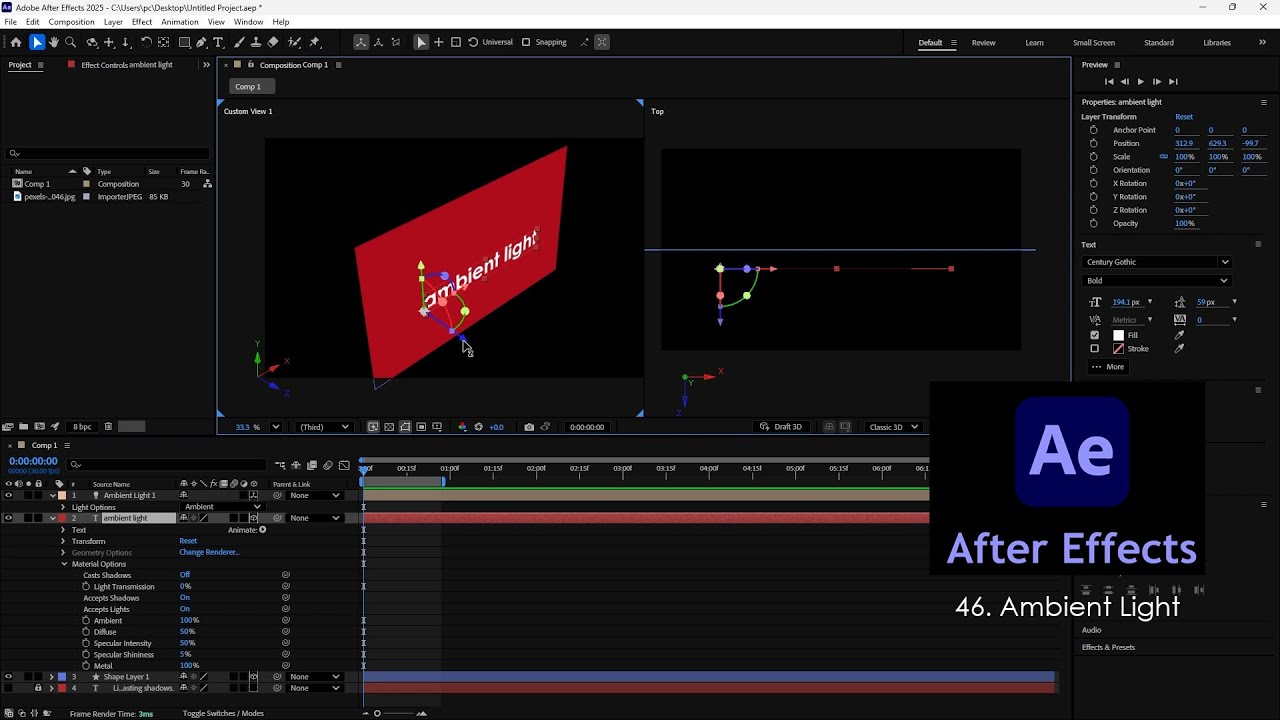
Task: Select the Clone Stamp tool
Action: [256, 42]
